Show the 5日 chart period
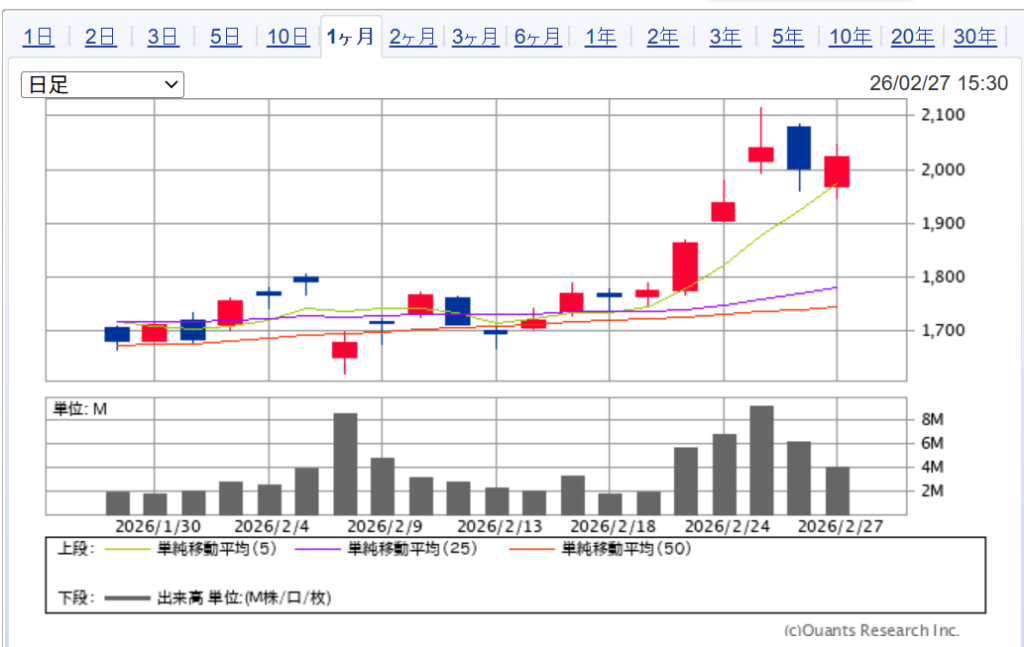1024x647 pixels. click(x=226, y=38)
